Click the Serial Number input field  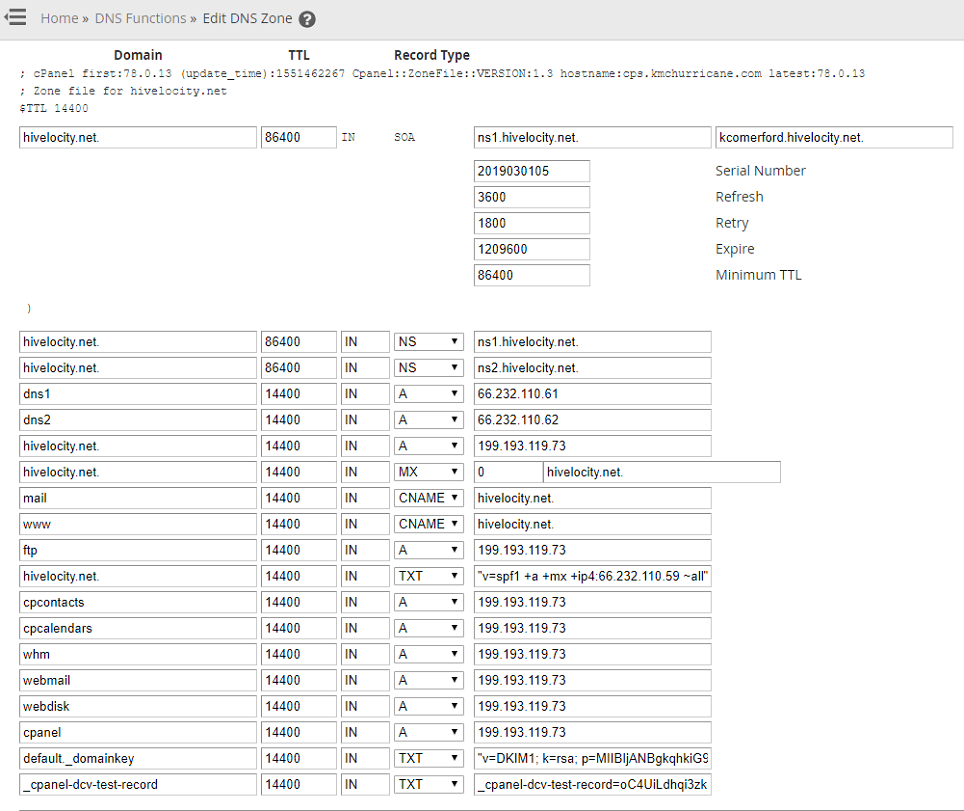pos(531,171)
